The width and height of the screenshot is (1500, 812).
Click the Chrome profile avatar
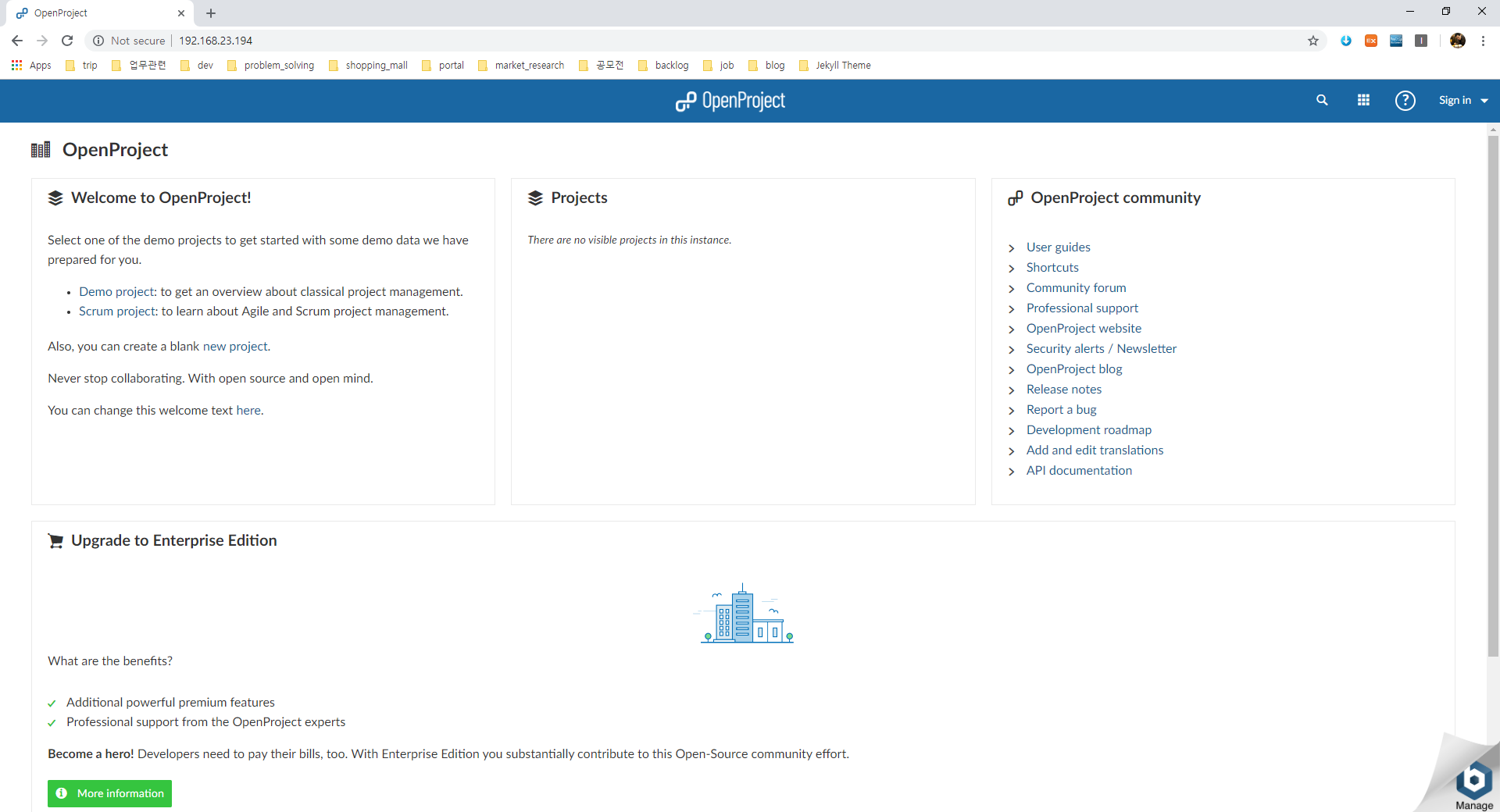pyautogui.click(x=1458, y=41)
